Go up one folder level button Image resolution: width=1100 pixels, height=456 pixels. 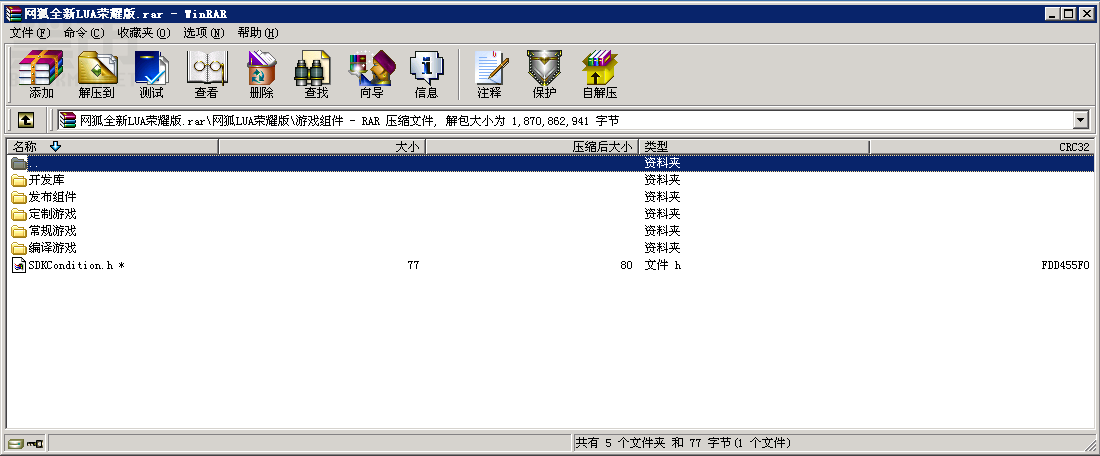26,121
